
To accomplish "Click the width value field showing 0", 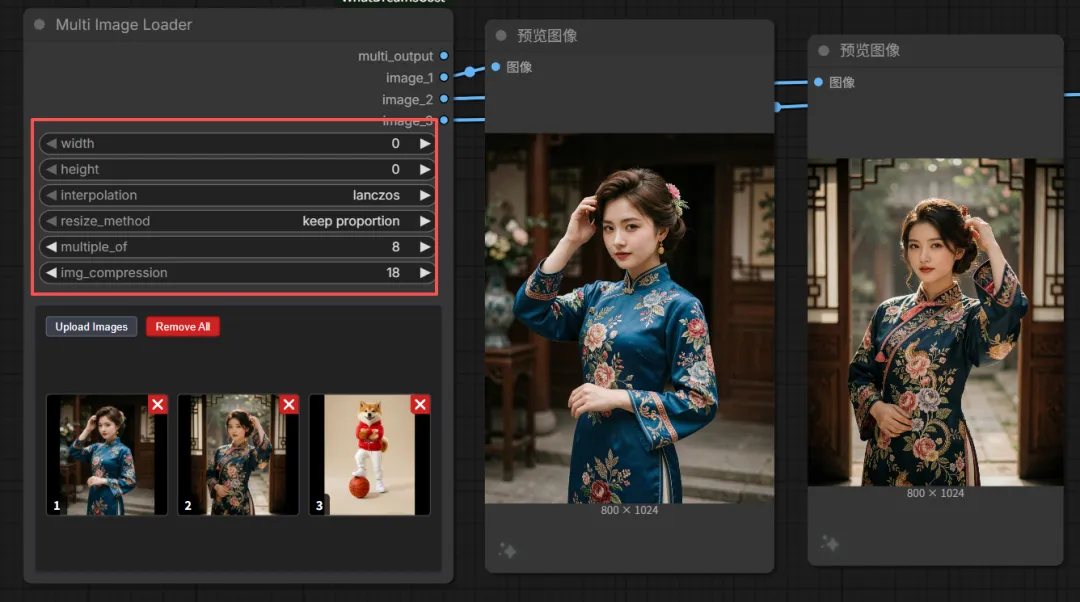I will point(395,143).
